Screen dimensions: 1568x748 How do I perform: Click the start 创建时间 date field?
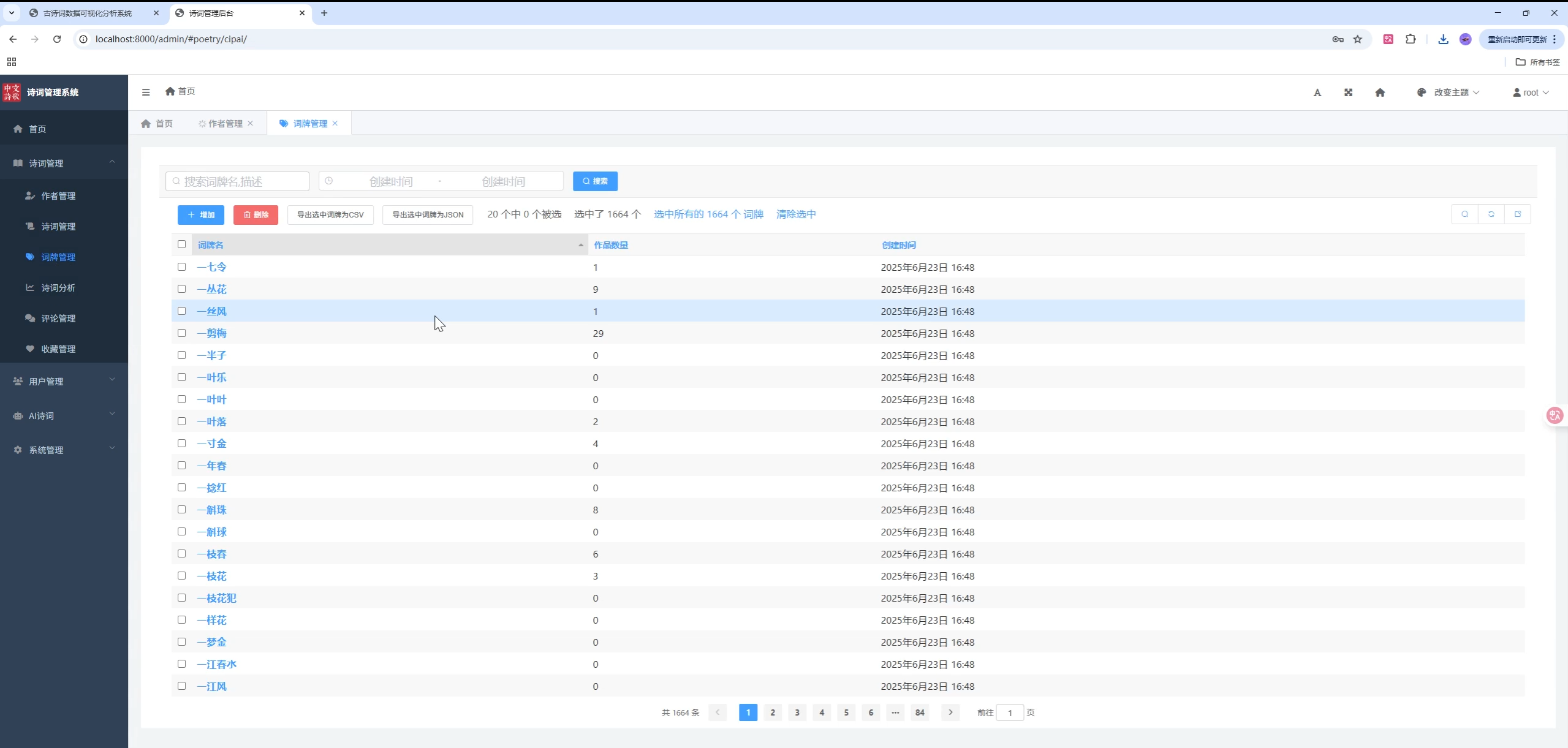(x=390, y=181)
